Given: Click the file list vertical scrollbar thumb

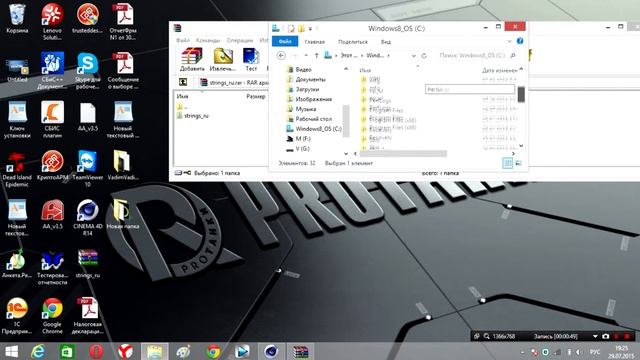Looking at the screenshot, I should pyautogui.click(x=521, y=94).
